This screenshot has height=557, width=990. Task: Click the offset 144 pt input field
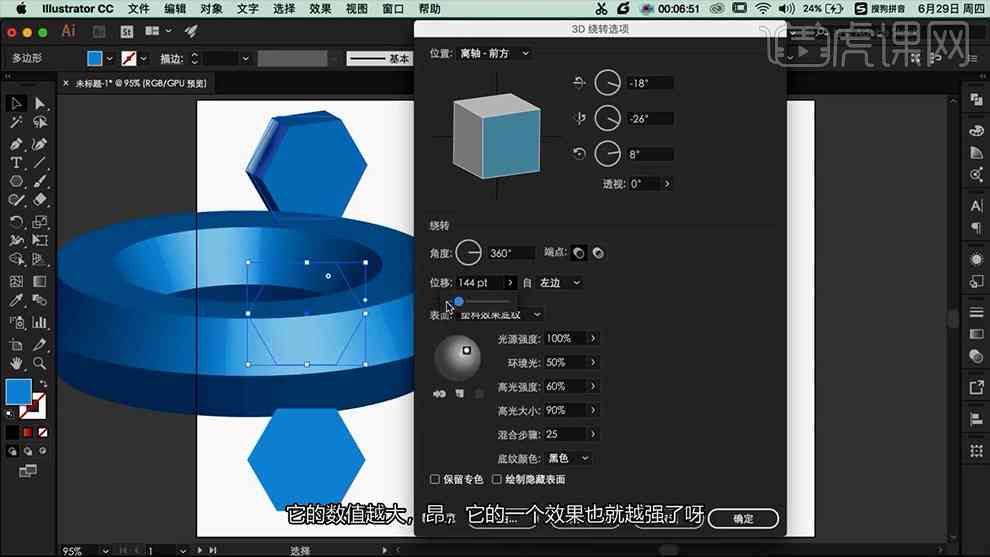(480, 283)
